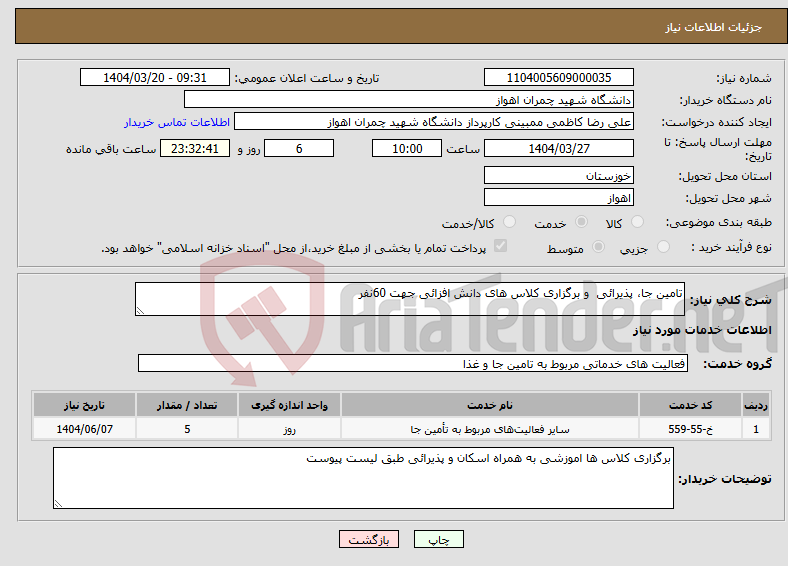Click the resize handle of توضیحات خریدار textarea
This screenshot has width=788, height=566.
coord(58,504)
